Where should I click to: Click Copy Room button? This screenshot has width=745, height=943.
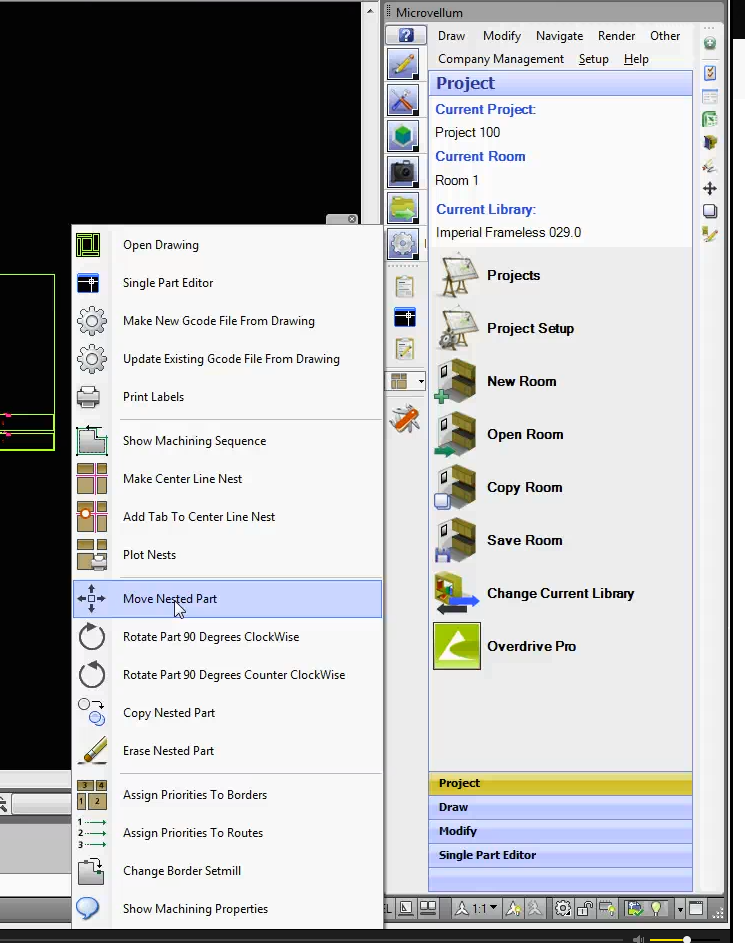click(524, 487)
